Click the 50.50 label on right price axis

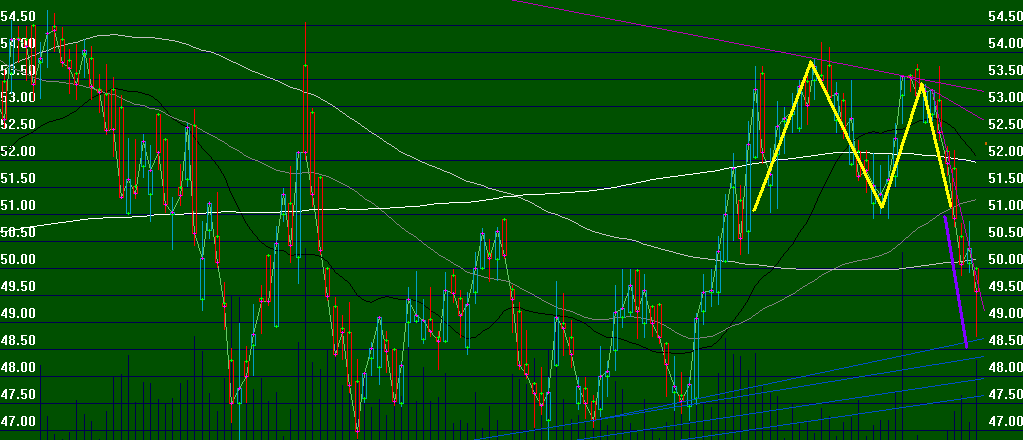click(1005, 232)
